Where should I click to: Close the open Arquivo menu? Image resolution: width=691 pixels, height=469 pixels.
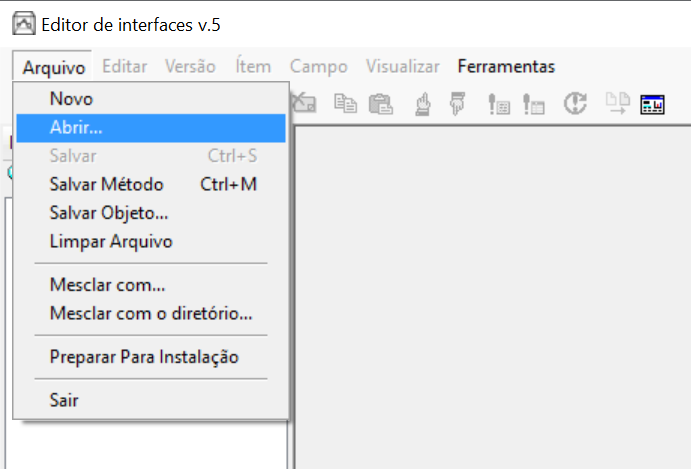[x=54, y=67]
